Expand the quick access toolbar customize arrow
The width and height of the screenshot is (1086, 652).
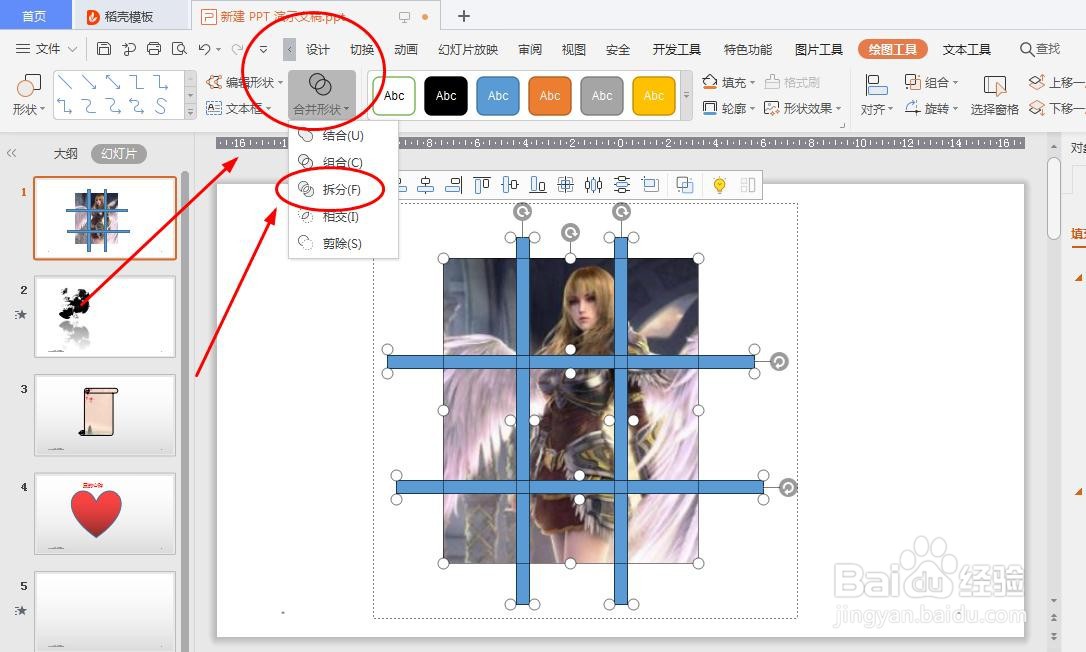263,49
